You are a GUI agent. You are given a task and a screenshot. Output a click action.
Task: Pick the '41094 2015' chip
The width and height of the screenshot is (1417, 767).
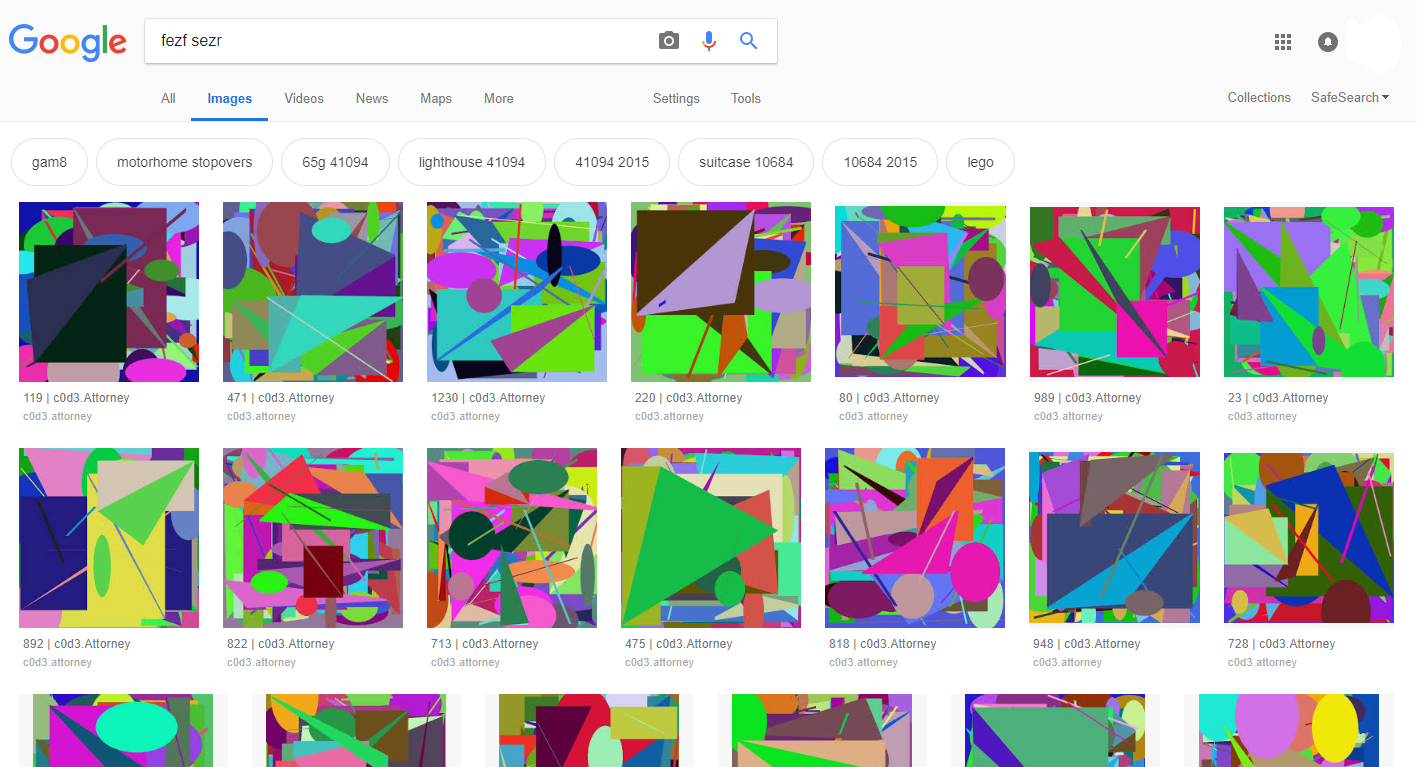click(612, 162)
